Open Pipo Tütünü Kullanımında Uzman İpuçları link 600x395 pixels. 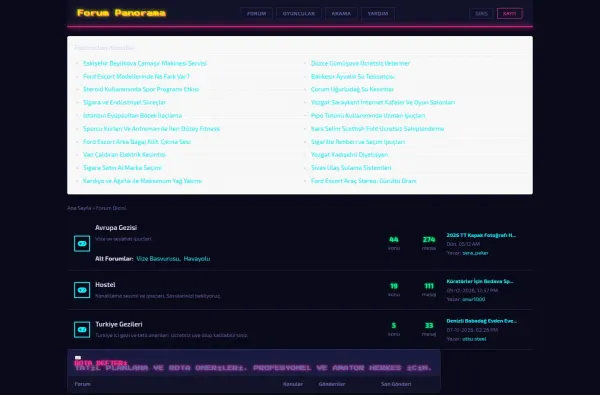click(x=368, y=115)
